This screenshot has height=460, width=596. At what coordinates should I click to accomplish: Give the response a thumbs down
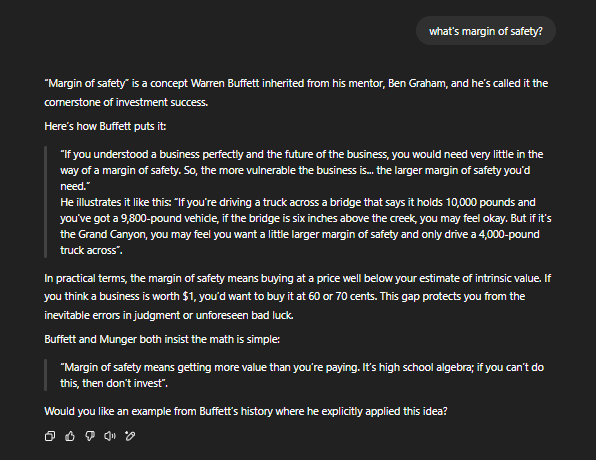90,436
